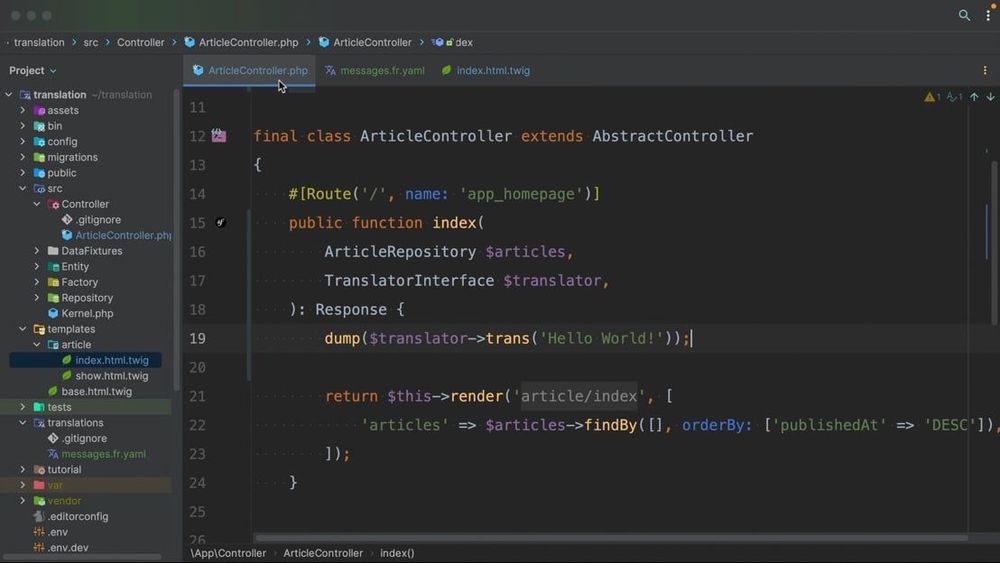
Task: Click the messages.fr.yaml translation file icon
Action: 53,454
